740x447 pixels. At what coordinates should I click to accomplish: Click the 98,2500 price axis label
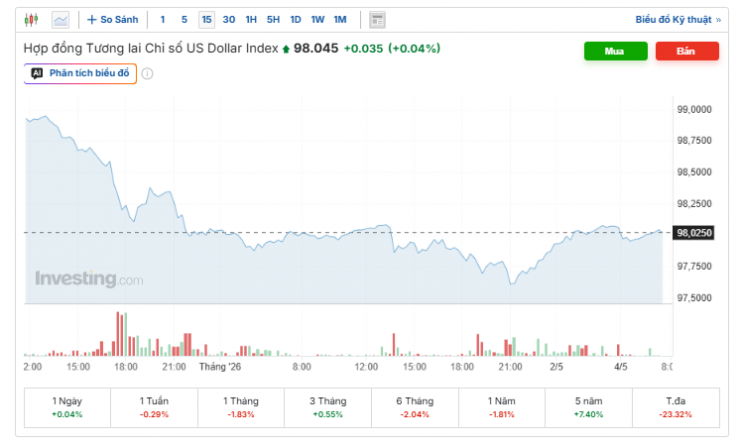tap(694, 204)
